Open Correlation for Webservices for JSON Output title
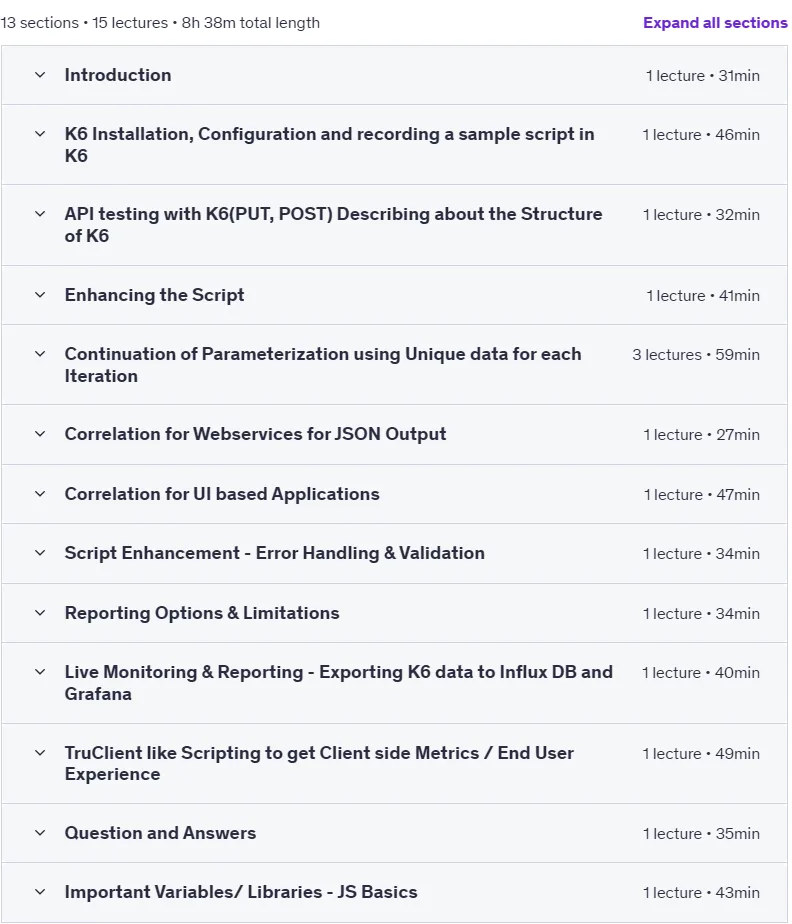The width and height of the screenshot is (792, 924). click(255, 434)
